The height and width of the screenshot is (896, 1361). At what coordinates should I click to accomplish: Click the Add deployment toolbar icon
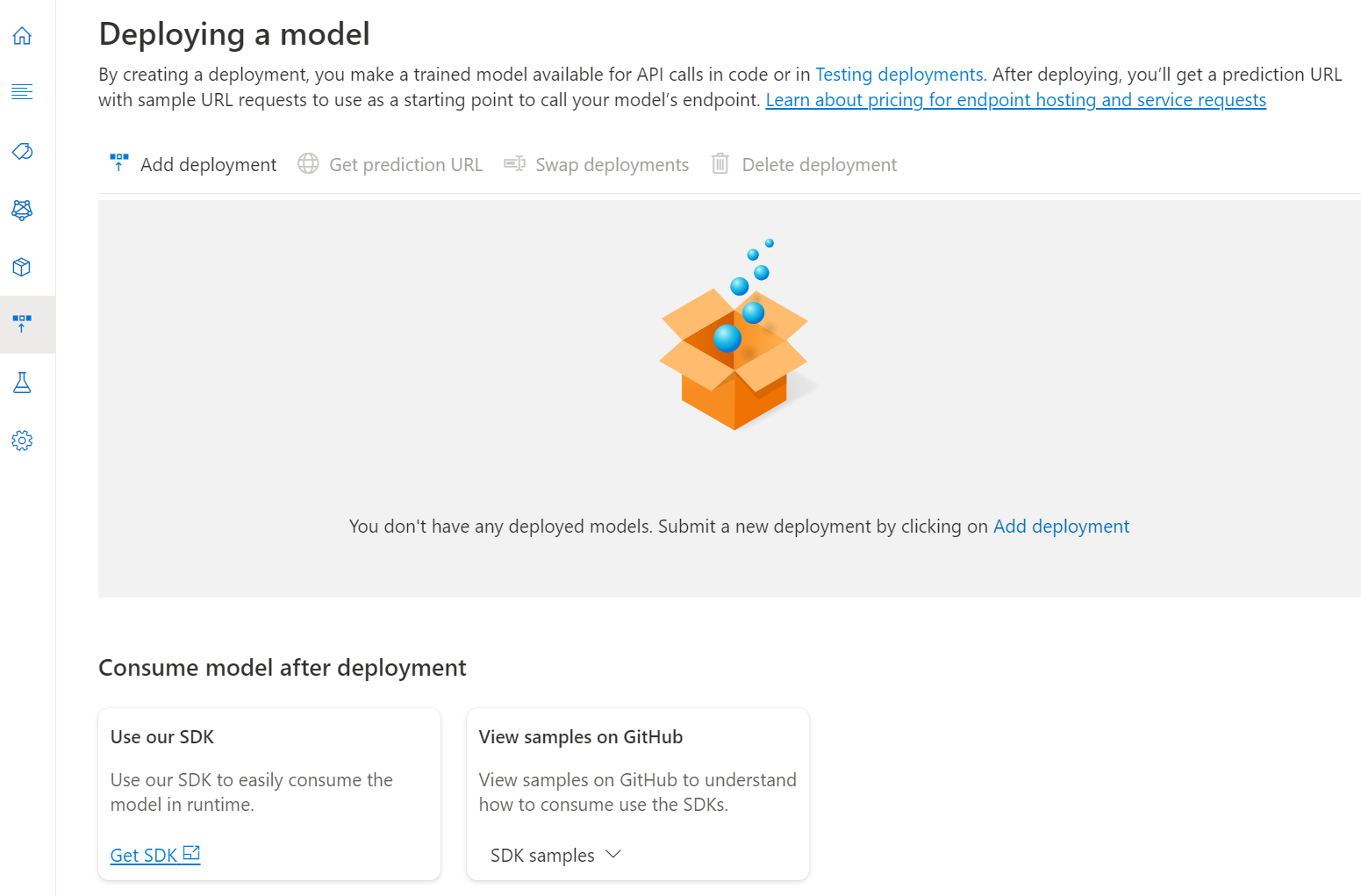[119, 163]
